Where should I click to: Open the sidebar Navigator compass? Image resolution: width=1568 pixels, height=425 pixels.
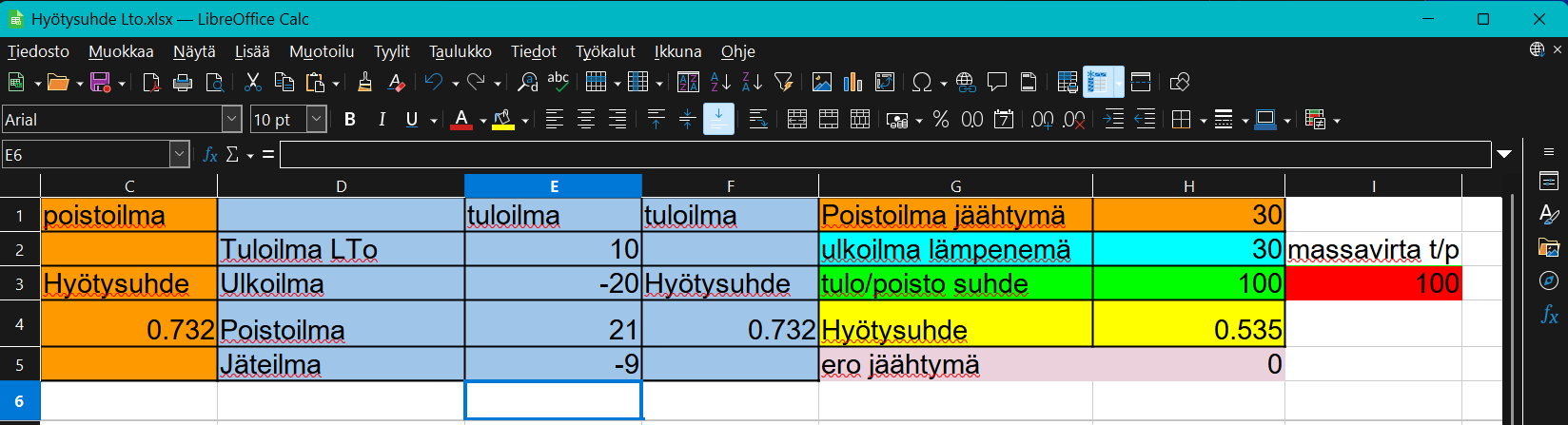(x=1549, y=280)
